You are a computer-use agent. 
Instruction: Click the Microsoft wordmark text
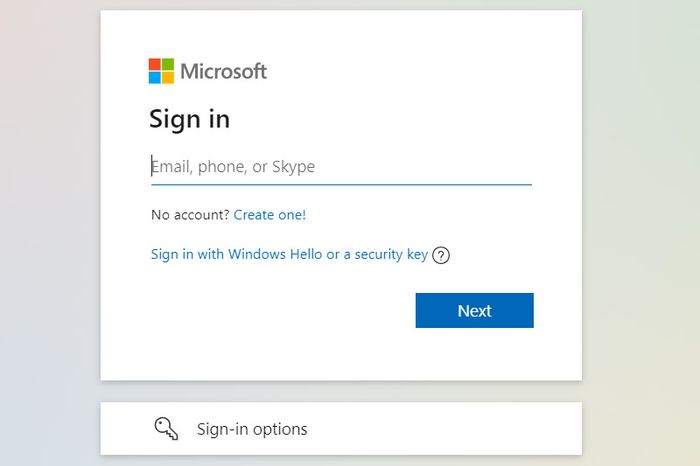pos(224,71)
